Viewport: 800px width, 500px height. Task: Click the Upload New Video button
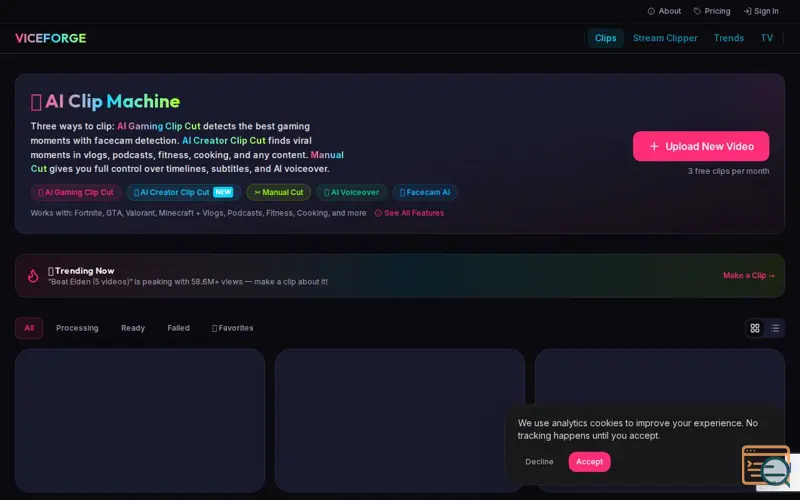click(x=701, y=146)
